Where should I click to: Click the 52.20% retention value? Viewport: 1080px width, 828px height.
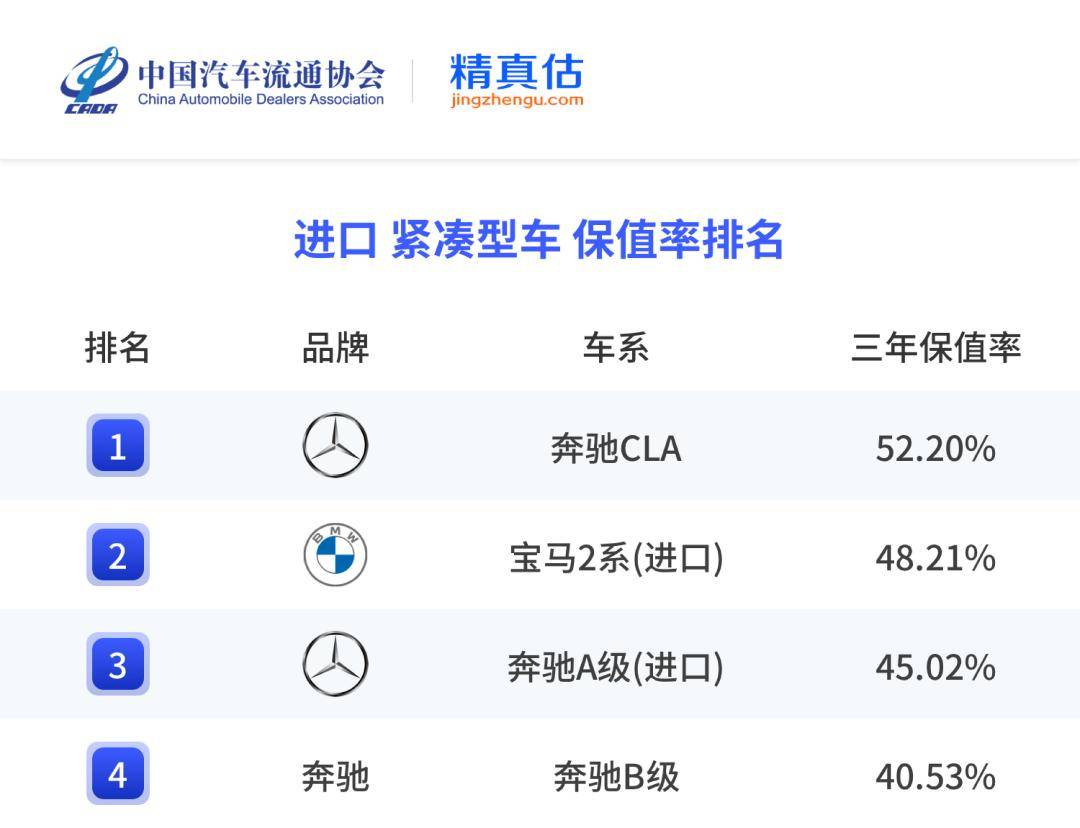pos(935,449)
